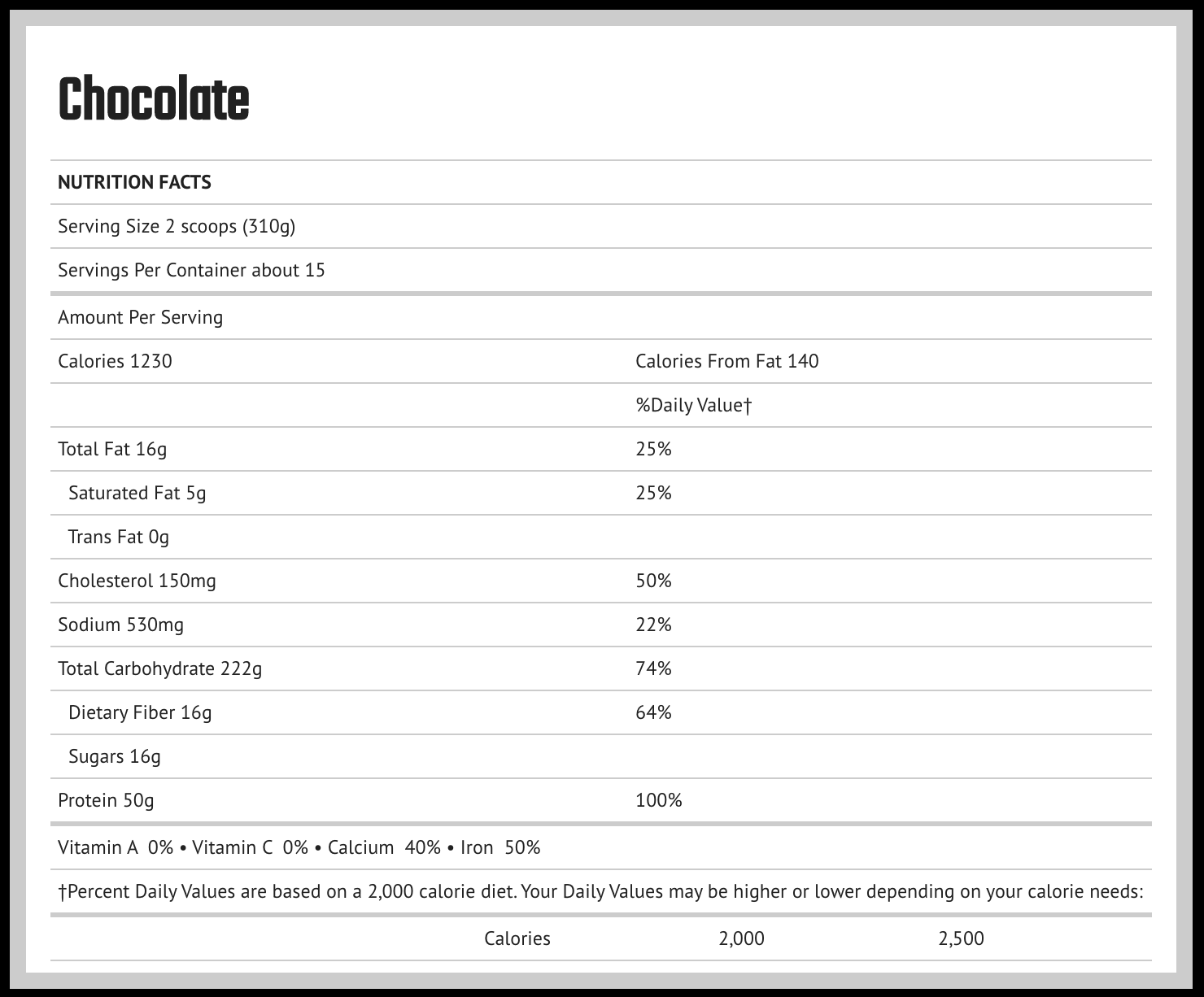The image size is (1204, 997).
Task: Click the 22% value for Sodium
Action: click(653, 625)
